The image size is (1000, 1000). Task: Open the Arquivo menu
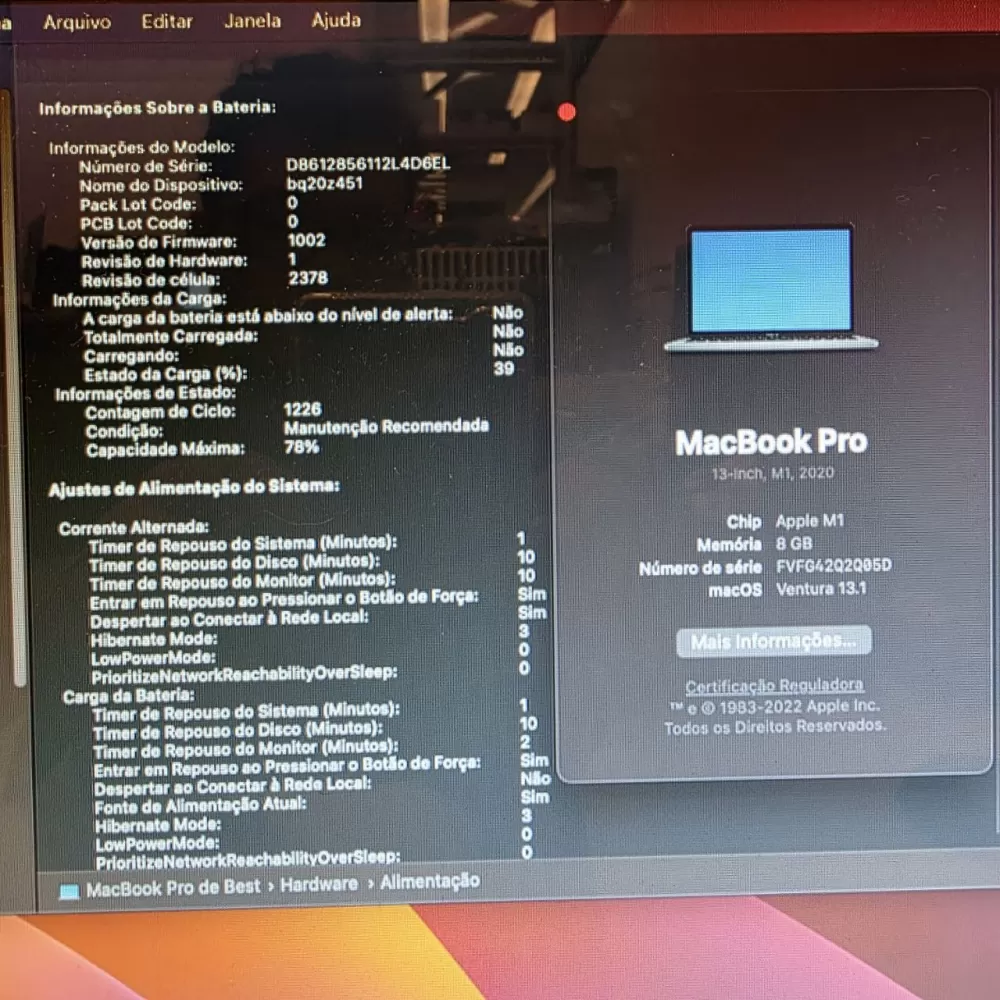click(77, 22)
